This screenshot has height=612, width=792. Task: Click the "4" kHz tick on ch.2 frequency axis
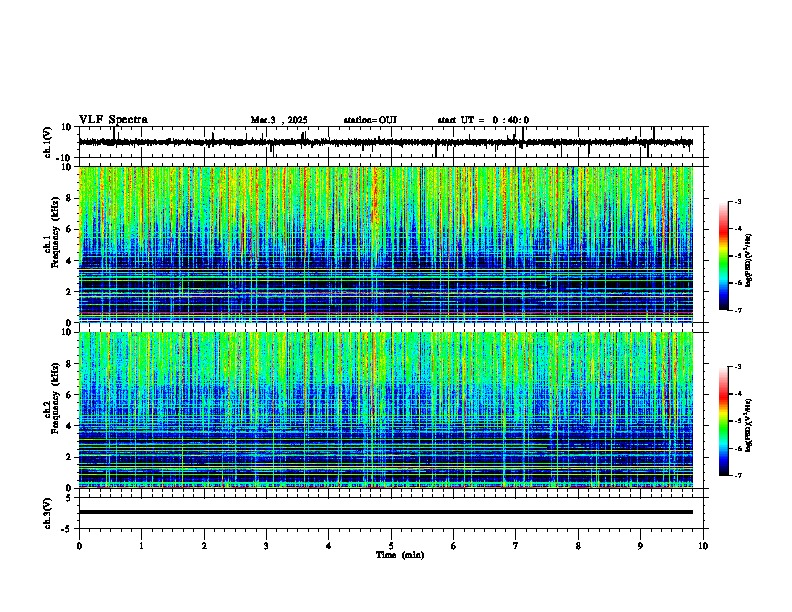point(70,426)
